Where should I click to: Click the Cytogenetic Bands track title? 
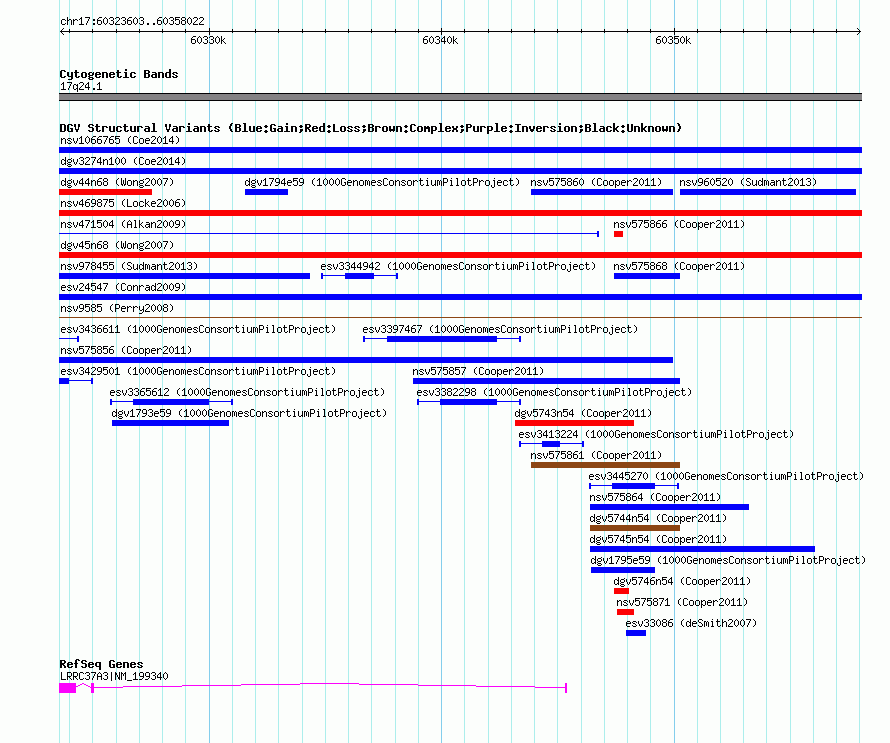click(119, 74)
